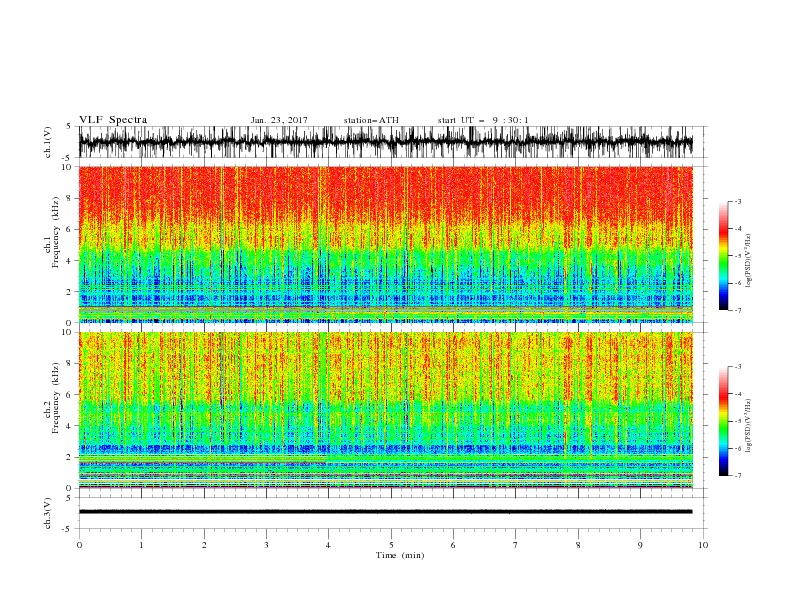Click the ch.1 voltage waveform trace panel

click(x=392, y=142)
